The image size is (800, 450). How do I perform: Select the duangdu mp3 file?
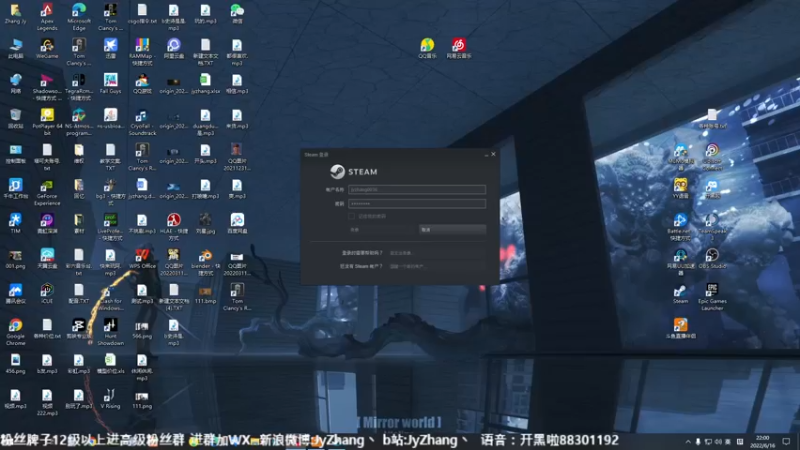(x=205, y=122)
